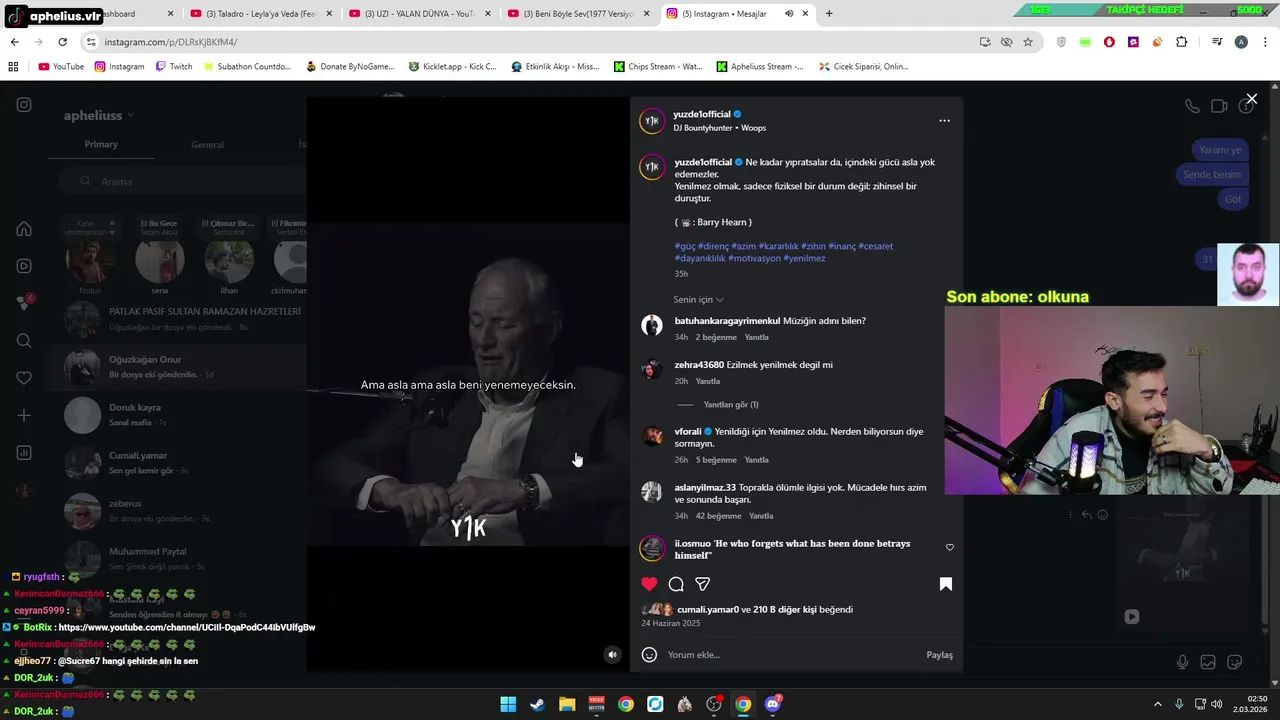Open the emoji picker in the comment box

point(649,655)
